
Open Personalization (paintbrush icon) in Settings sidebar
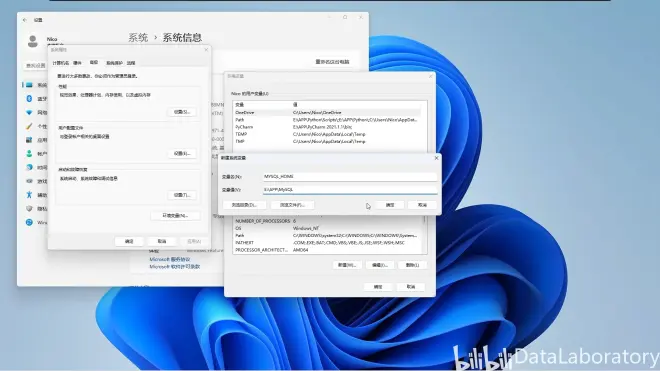[x=29, y=126]
